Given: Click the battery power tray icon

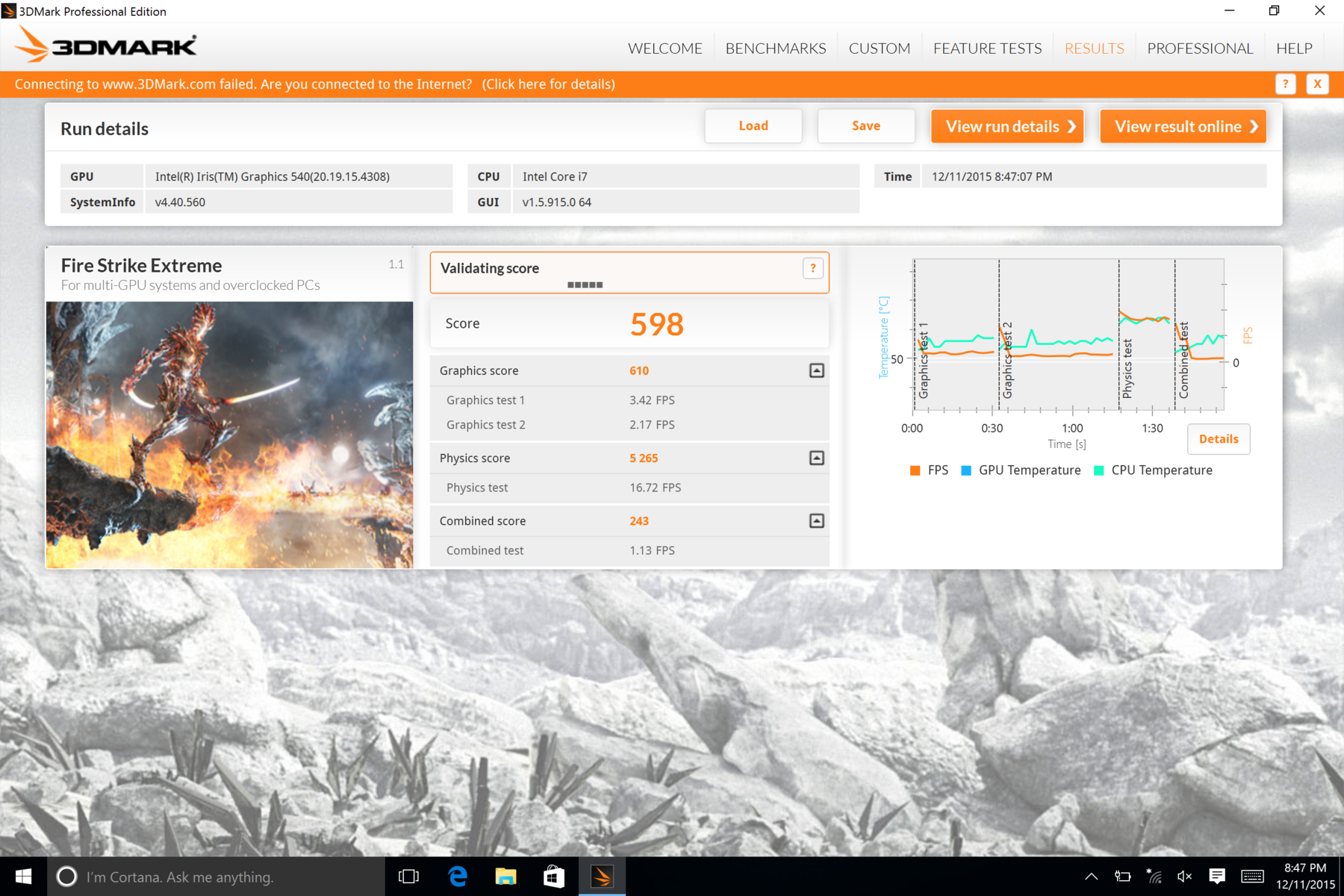Looking at the screenshot, I should tap(1122, 877).
